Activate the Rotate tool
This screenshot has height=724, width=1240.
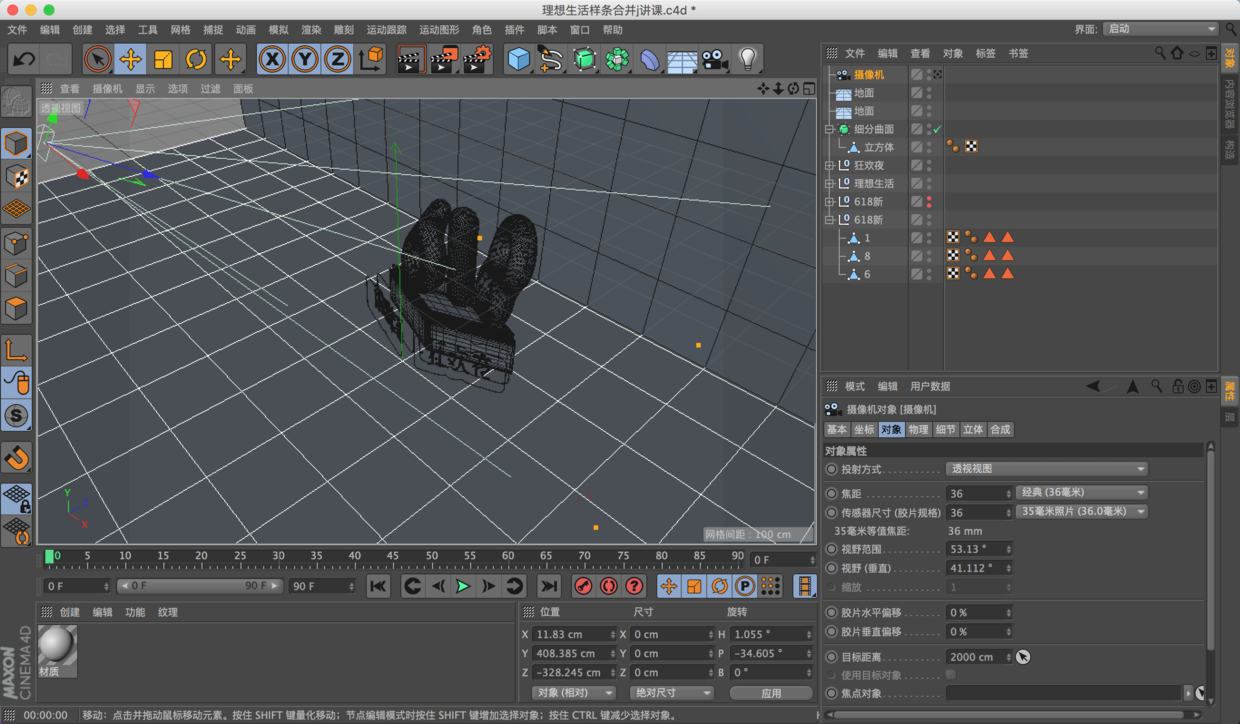point(196,59)
